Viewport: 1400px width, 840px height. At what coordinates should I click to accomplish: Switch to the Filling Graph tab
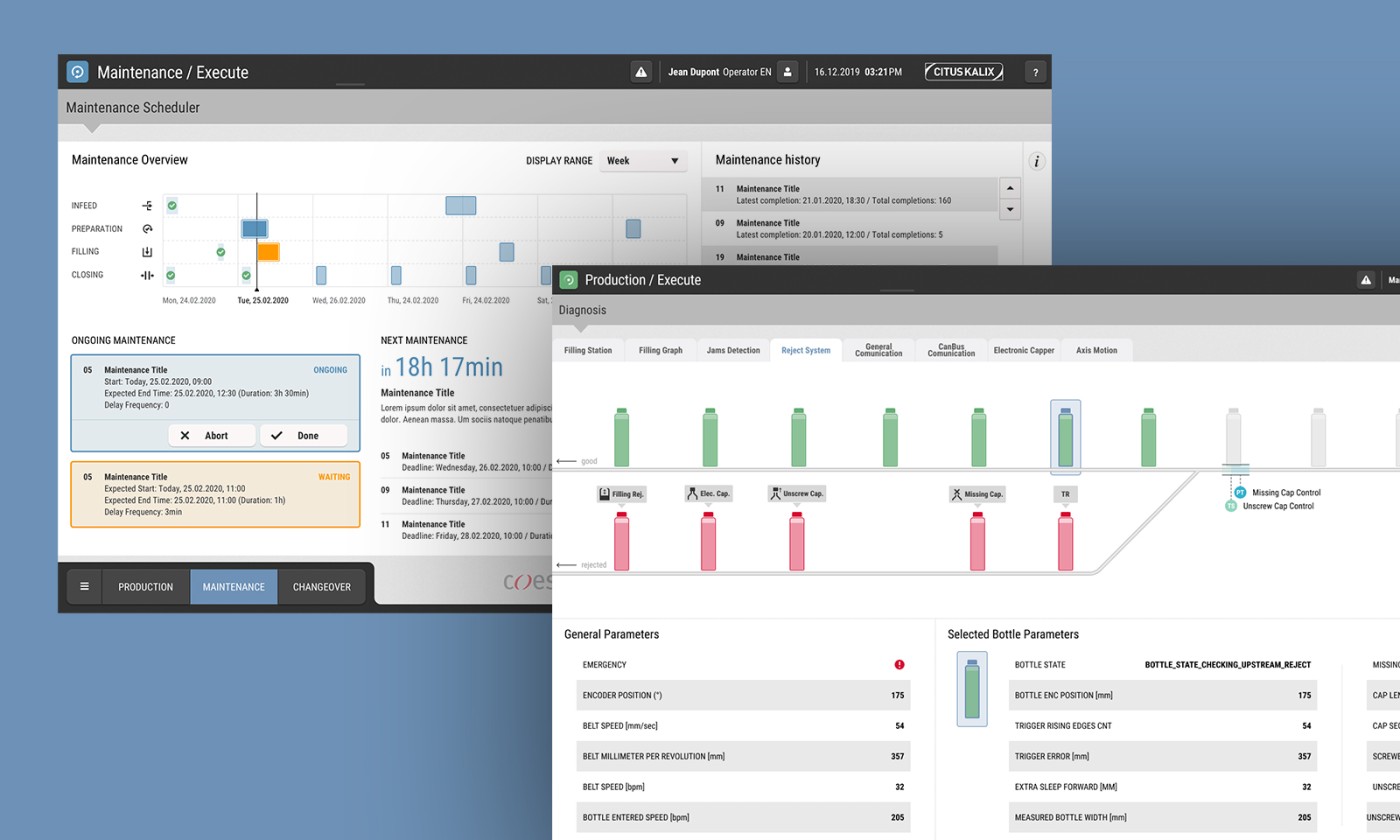pyautogui.click(x=660, y=351)
